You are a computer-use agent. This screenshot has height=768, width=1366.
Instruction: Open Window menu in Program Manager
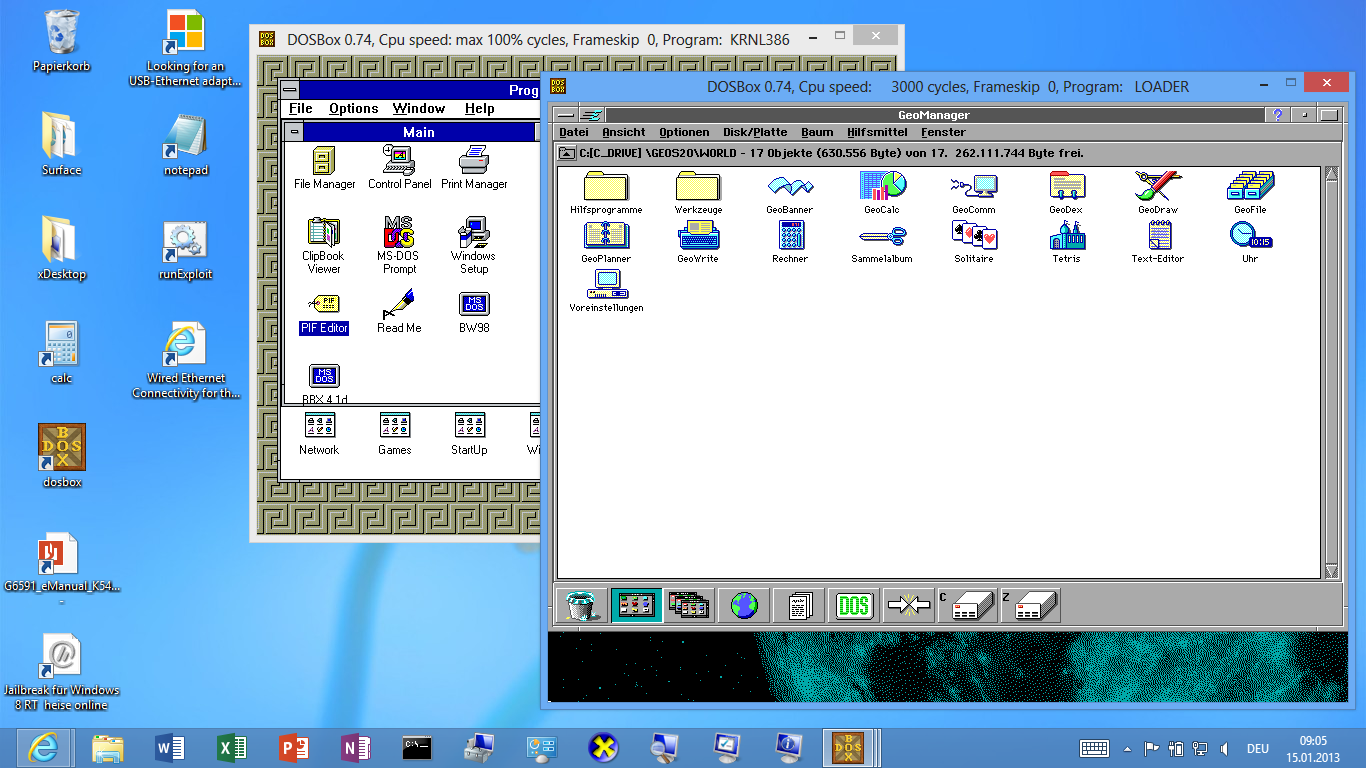419,109
